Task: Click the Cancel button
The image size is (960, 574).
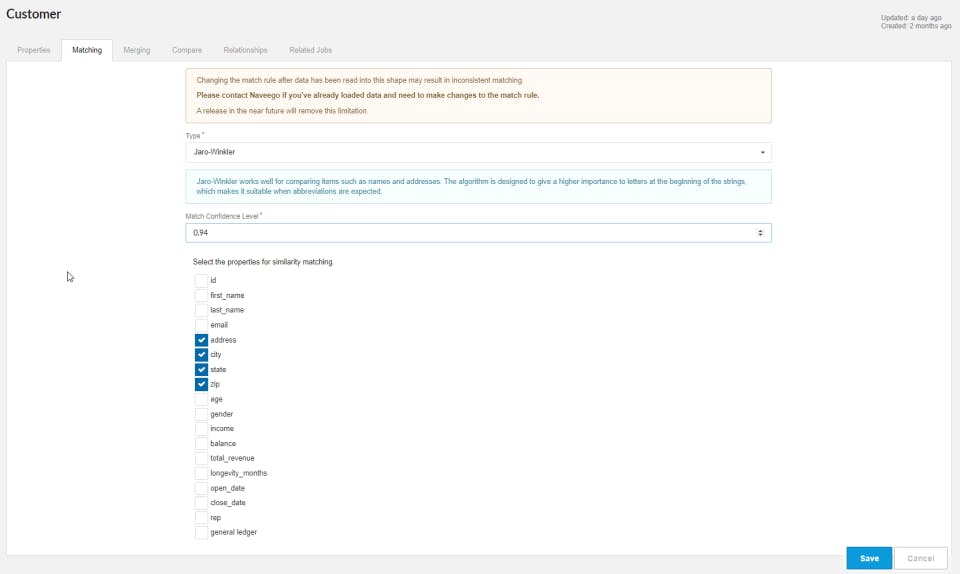Action: point(920,558)
